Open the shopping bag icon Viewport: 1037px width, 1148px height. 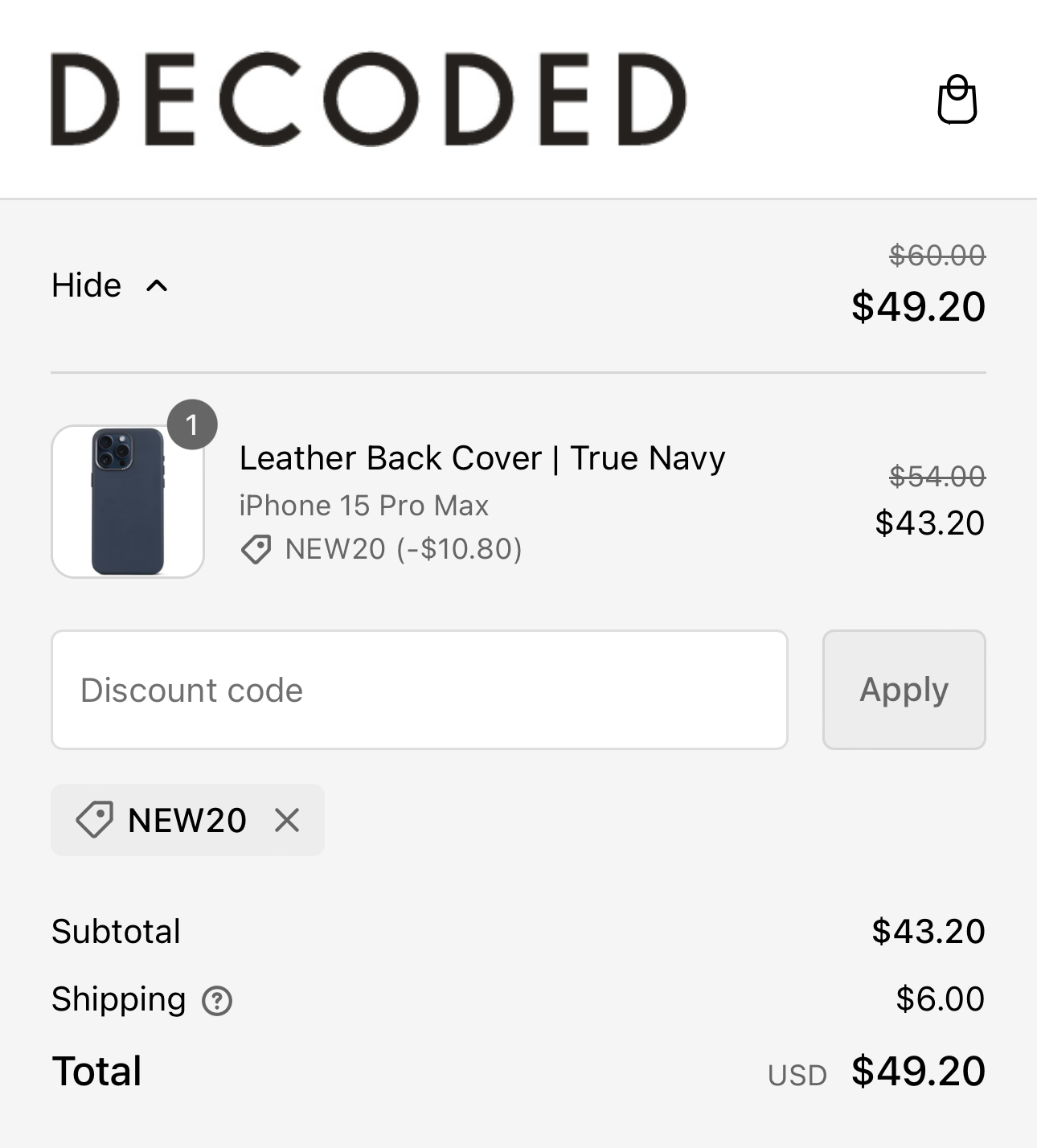(957, 100)
